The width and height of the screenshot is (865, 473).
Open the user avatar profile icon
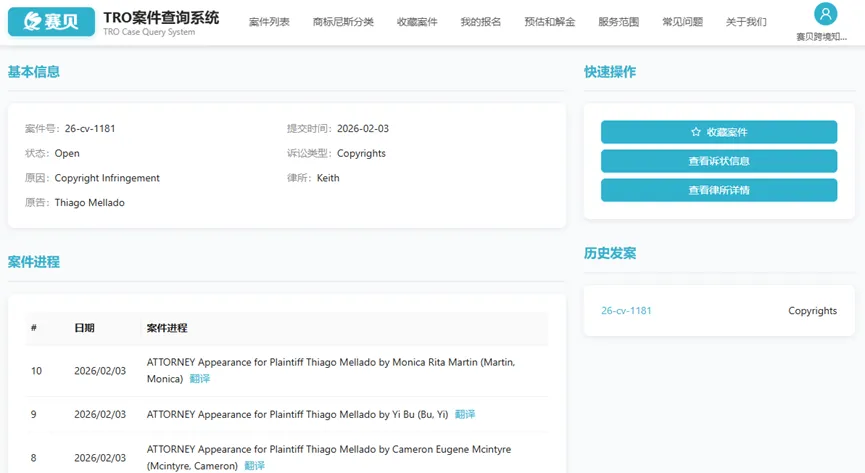coord(825,14)
